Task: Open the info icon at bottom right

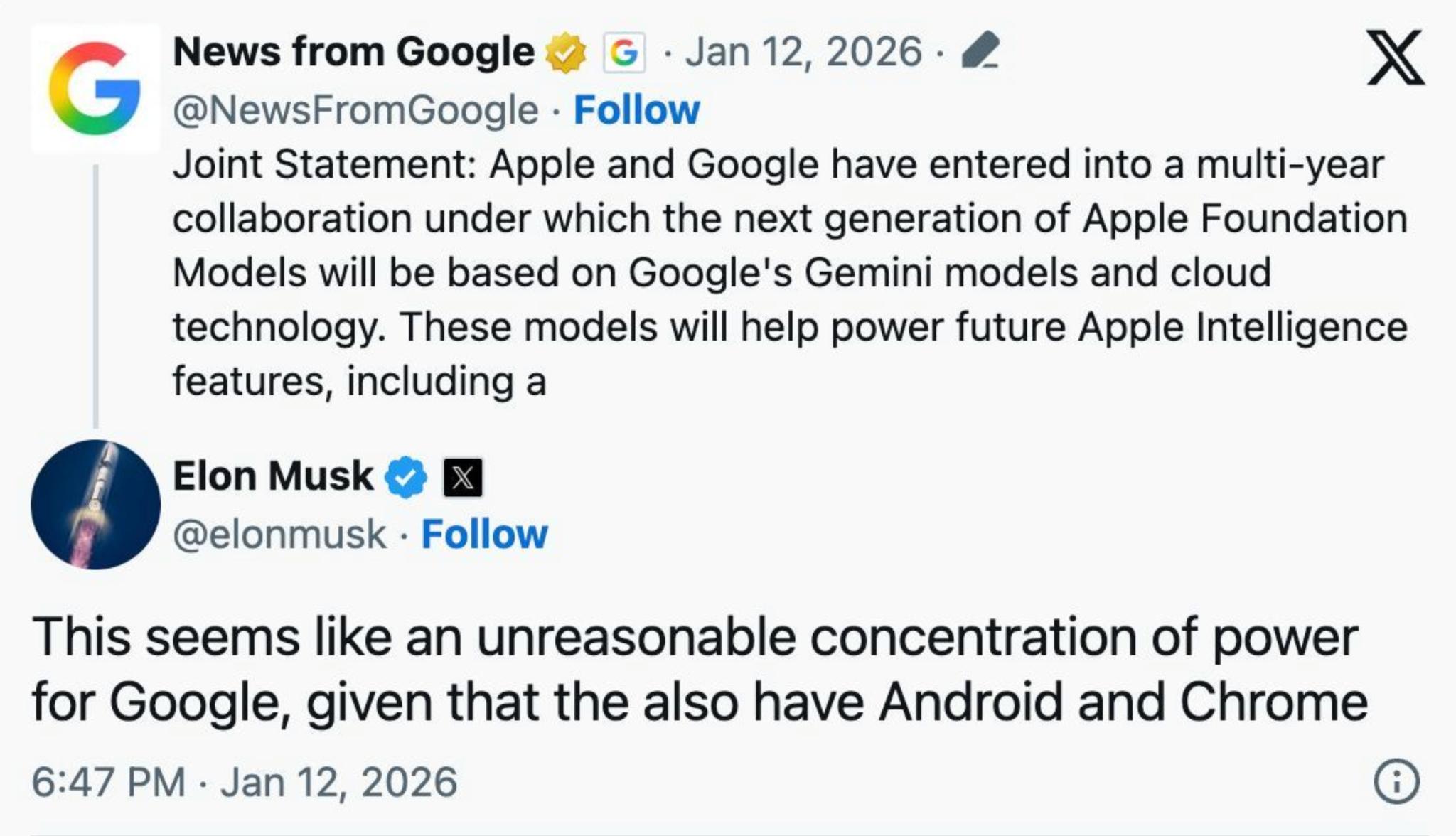Action: click(x=1396, y=782)
